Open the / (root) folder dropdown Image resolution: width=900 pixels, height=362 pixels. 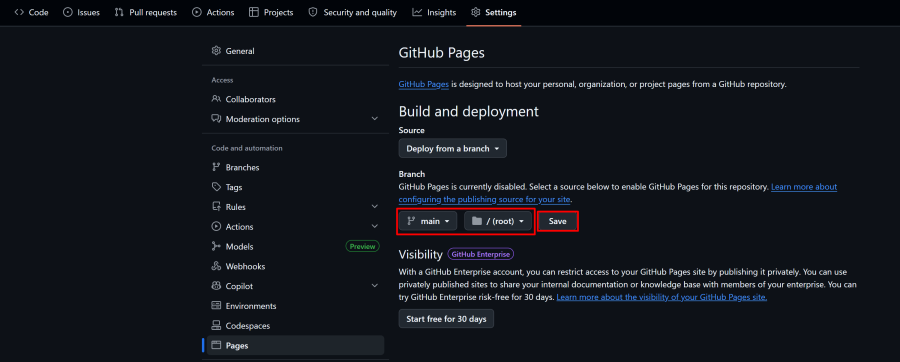[498, 221]
